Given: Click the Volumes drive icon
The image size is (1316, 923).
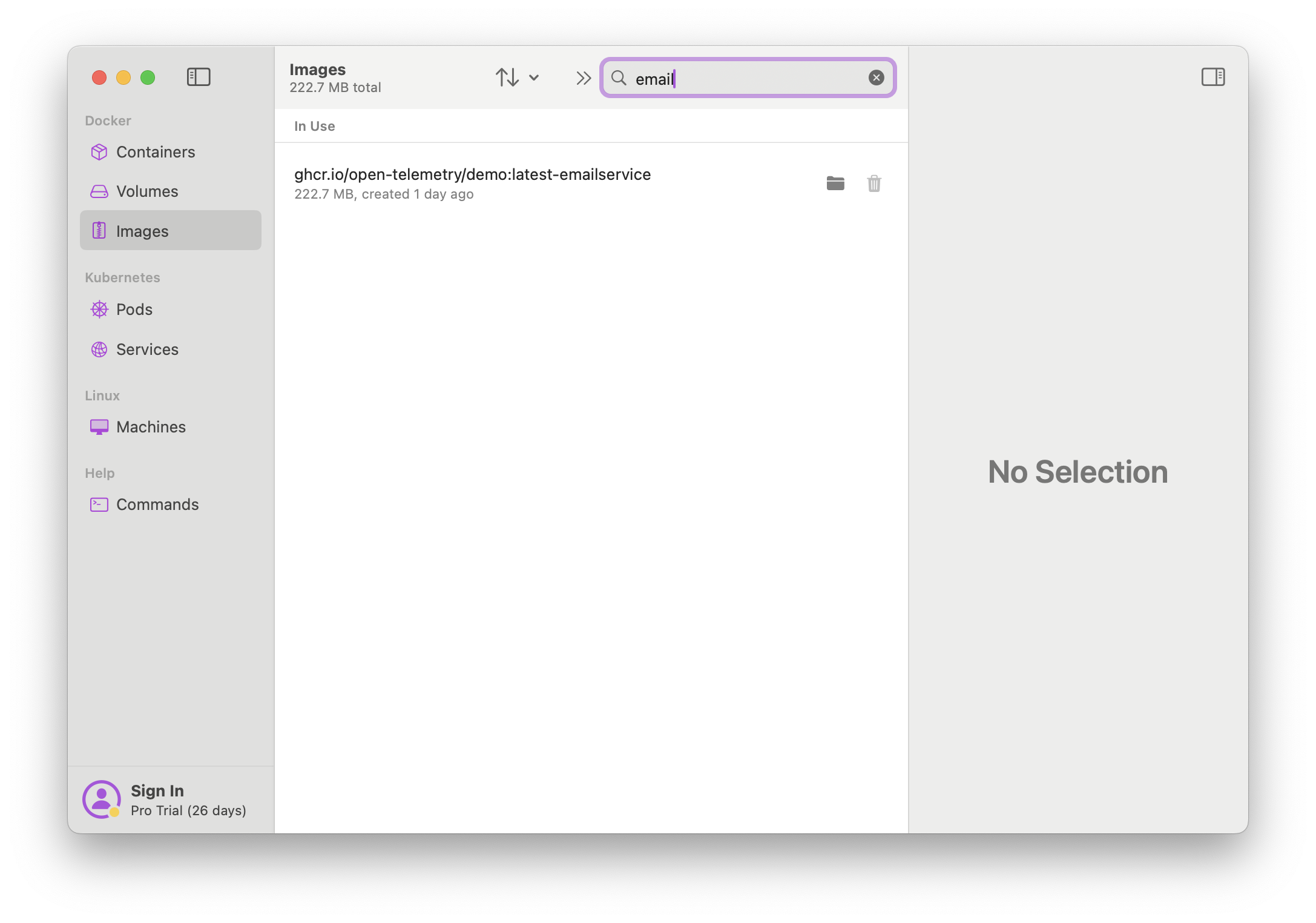Looking at the screenshot, I should click(x=99, y=191).
